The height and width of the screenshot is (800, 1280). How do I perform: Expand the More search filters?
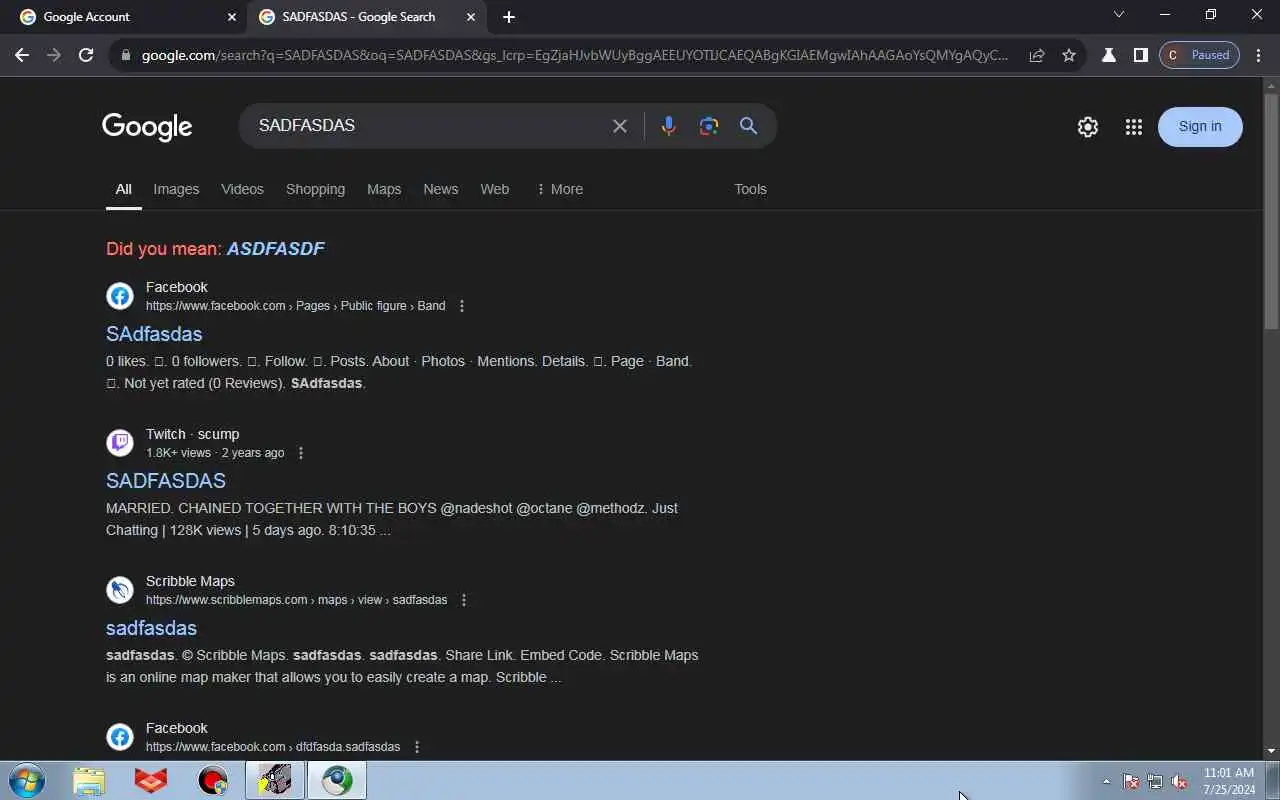point(560,189)
